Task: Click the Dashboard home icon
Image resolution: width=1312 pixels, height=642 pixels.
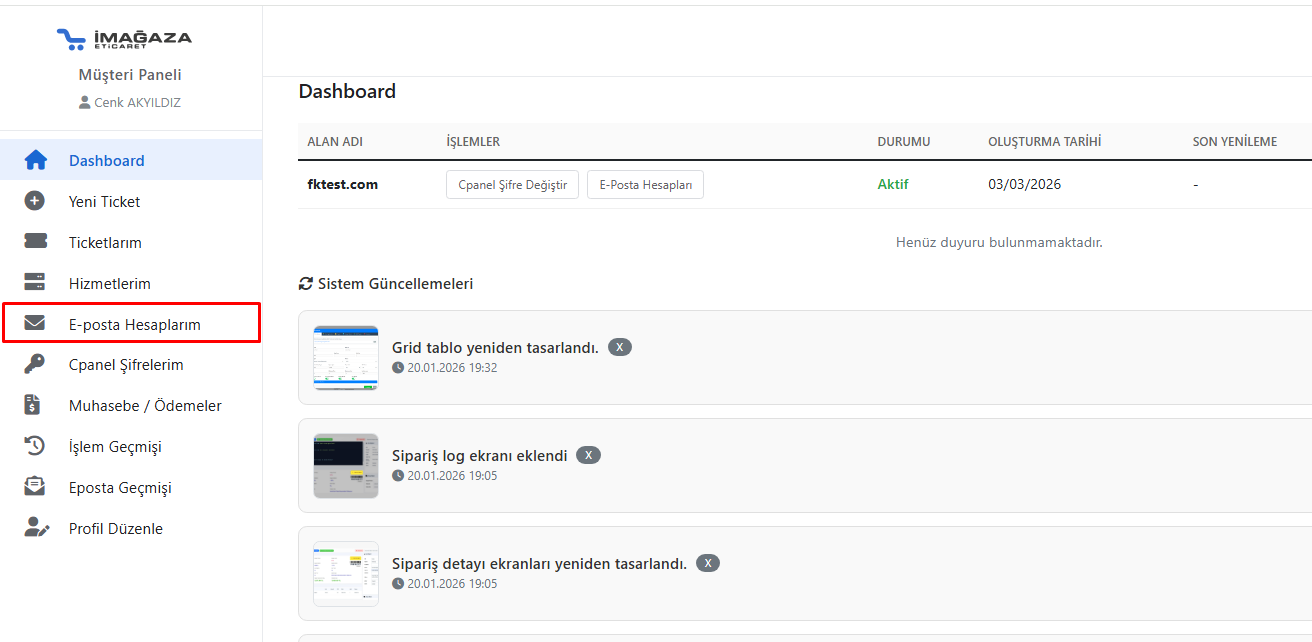Action: point(35,160)
